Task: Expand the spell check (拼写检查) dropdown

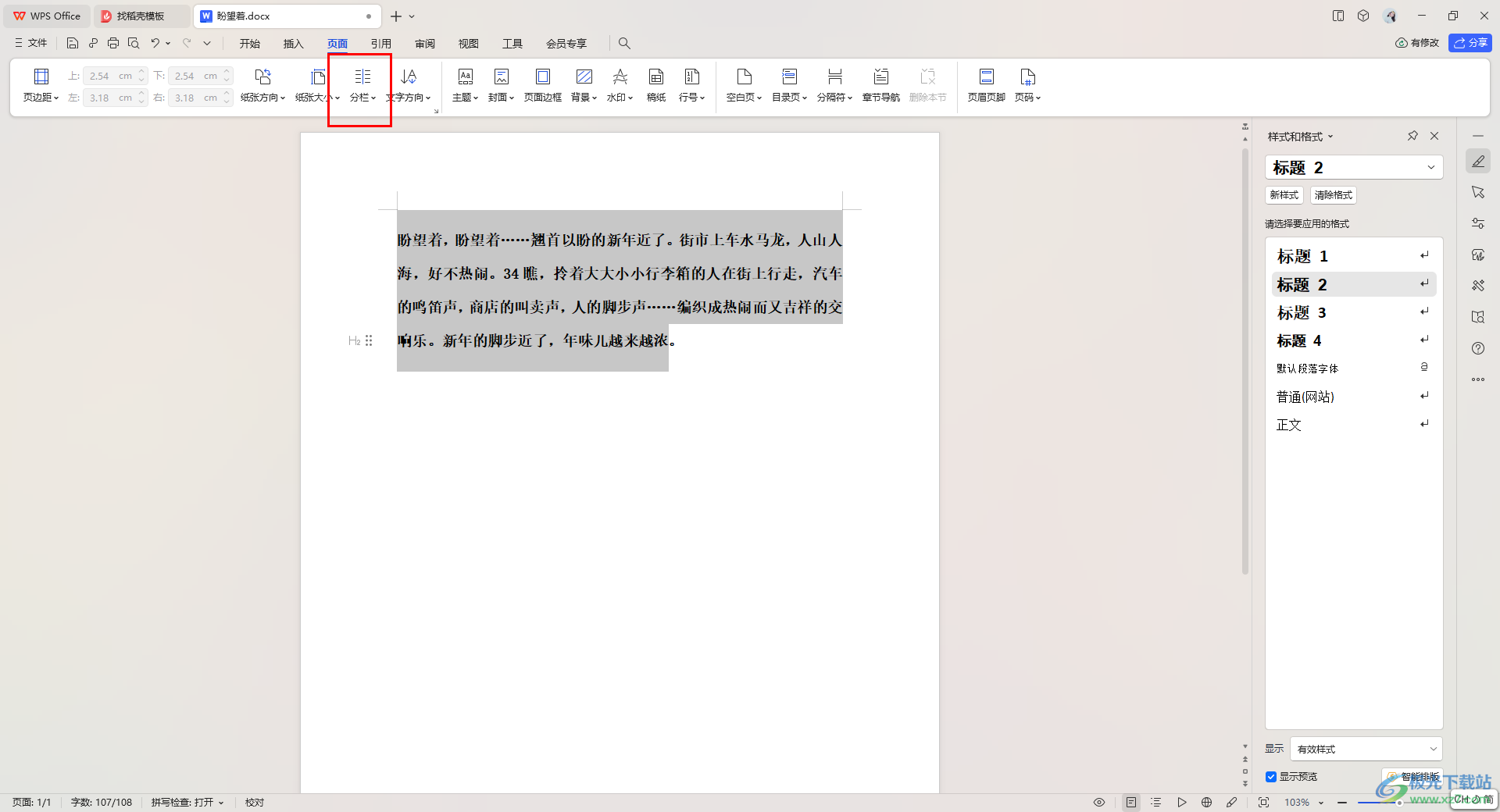Action: click(221, 803)
